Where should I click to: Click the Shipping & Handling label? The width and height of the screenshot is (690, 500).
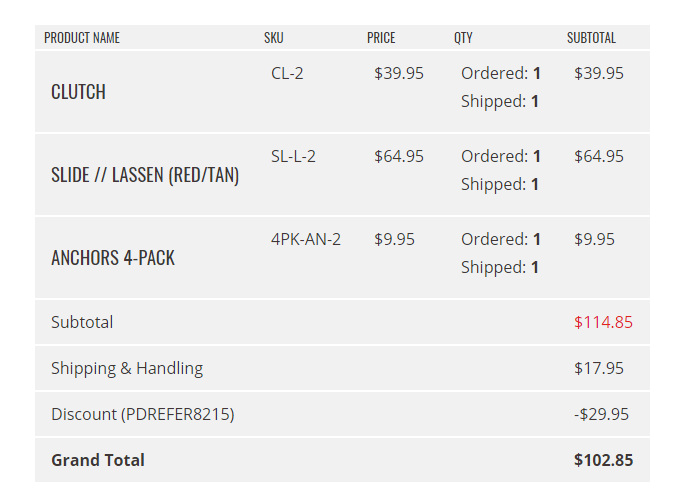click(x=127, y=368)
